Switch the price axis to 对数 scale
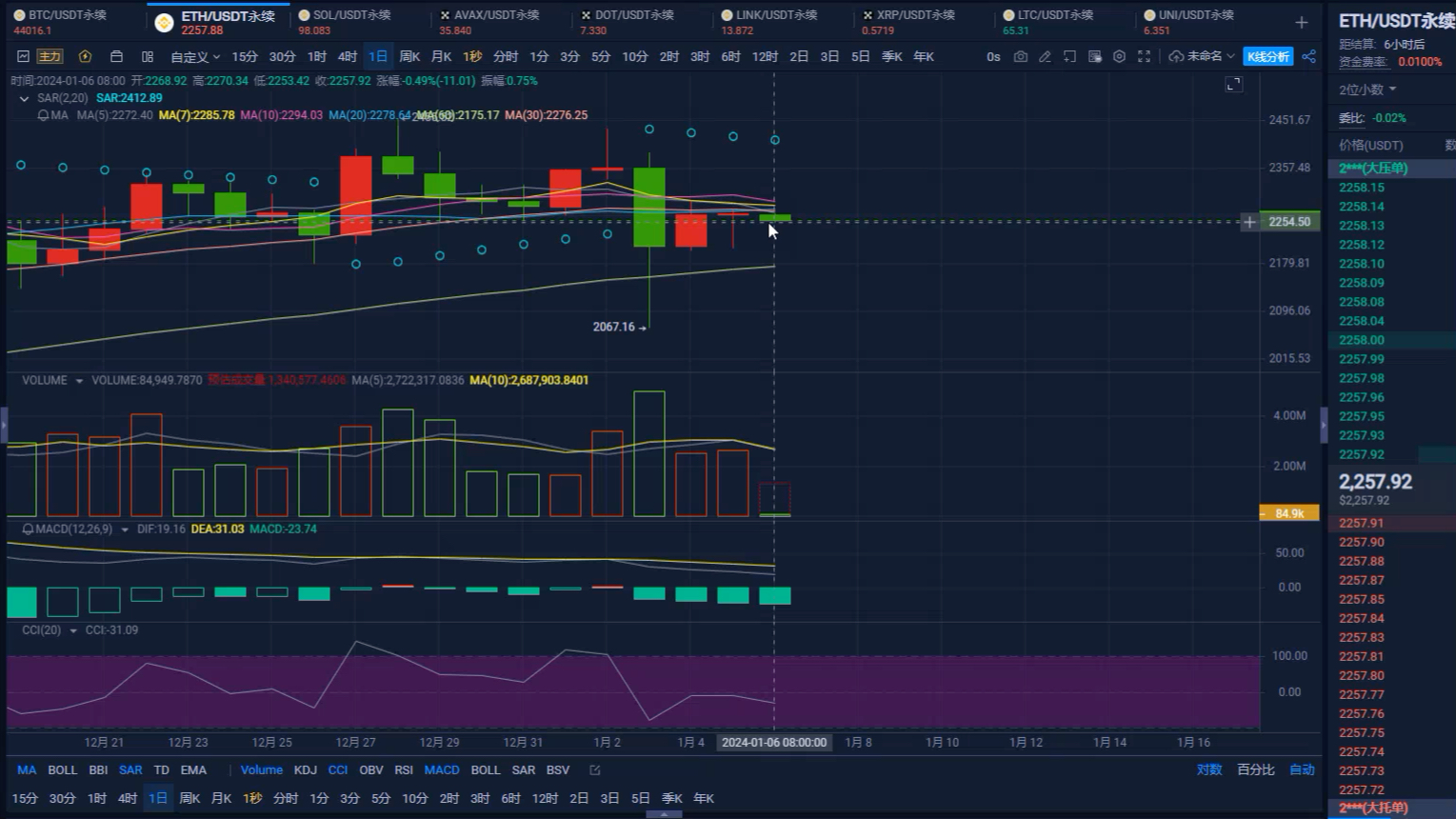Viewport: 1456px width, 819px height. pyautogui.click(x=1208, y=770)
